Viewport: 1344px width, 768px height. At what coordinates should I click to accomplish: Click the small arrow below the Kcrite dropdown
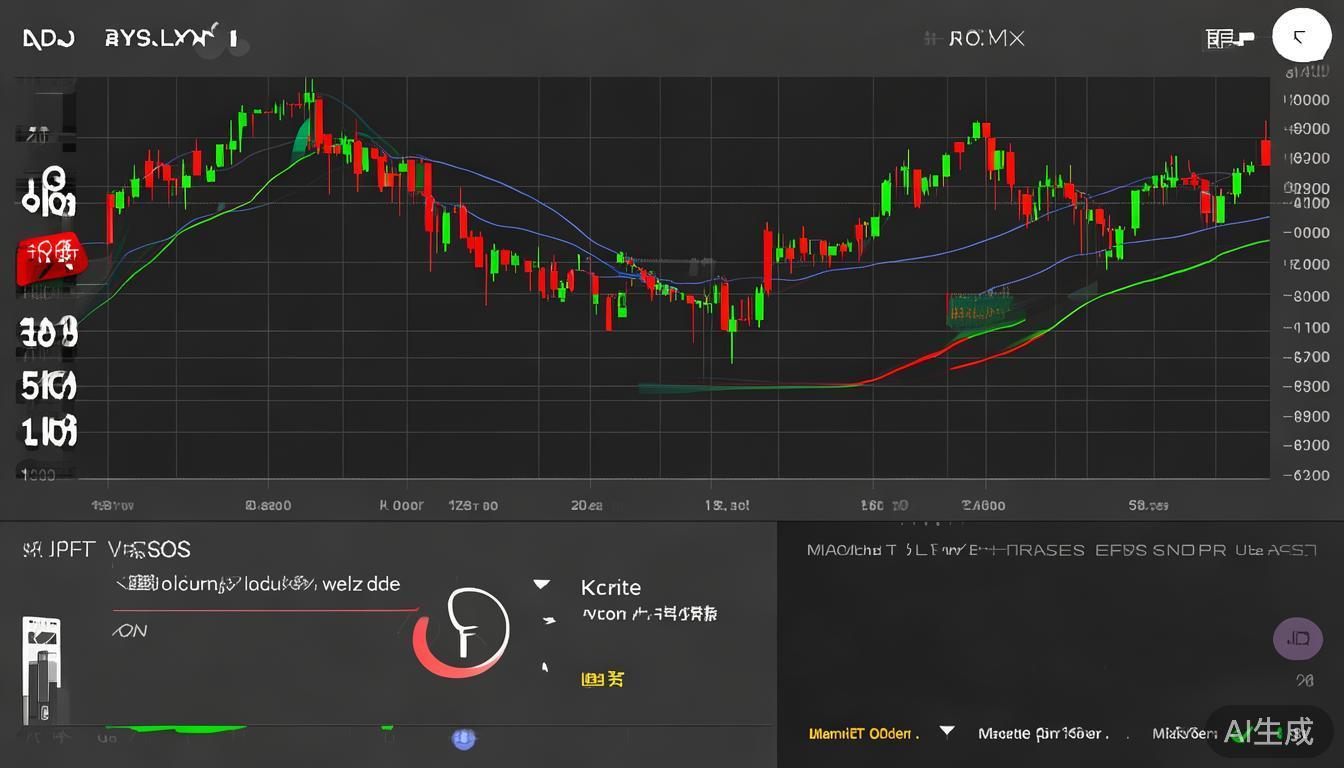pyautogui.click(x=548, y=621)
